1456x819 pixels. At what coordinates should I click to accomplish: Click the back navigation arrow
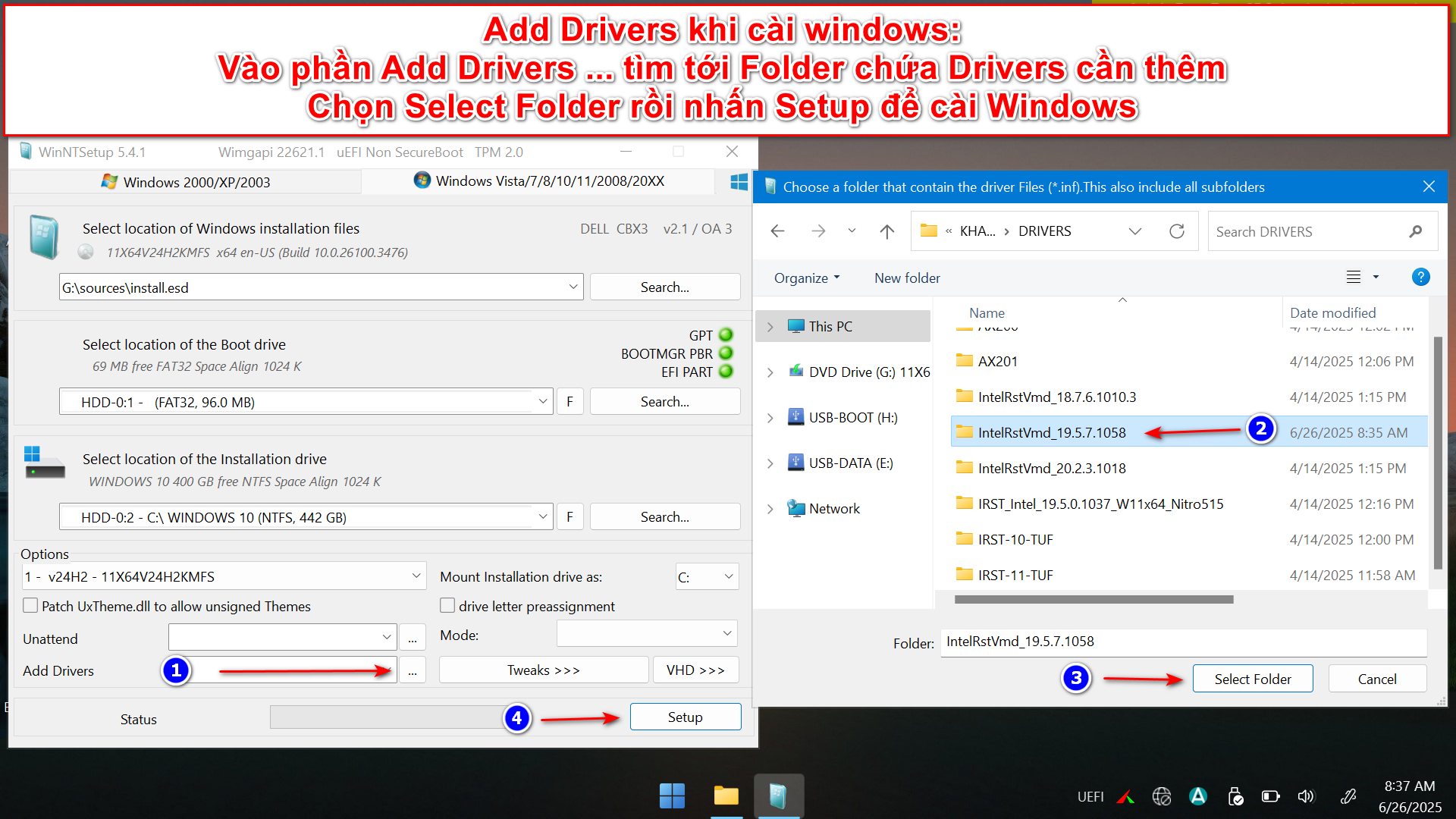pyautogui.click(x=777, y=231)
